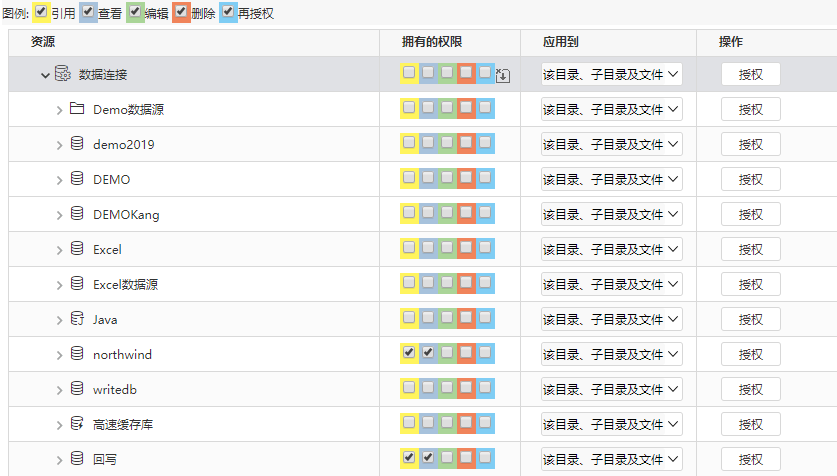Image resolution: width=837 pixels, height=476 pixels.
Task: Click the 查看 legend swatch
Action: point(88,12)
